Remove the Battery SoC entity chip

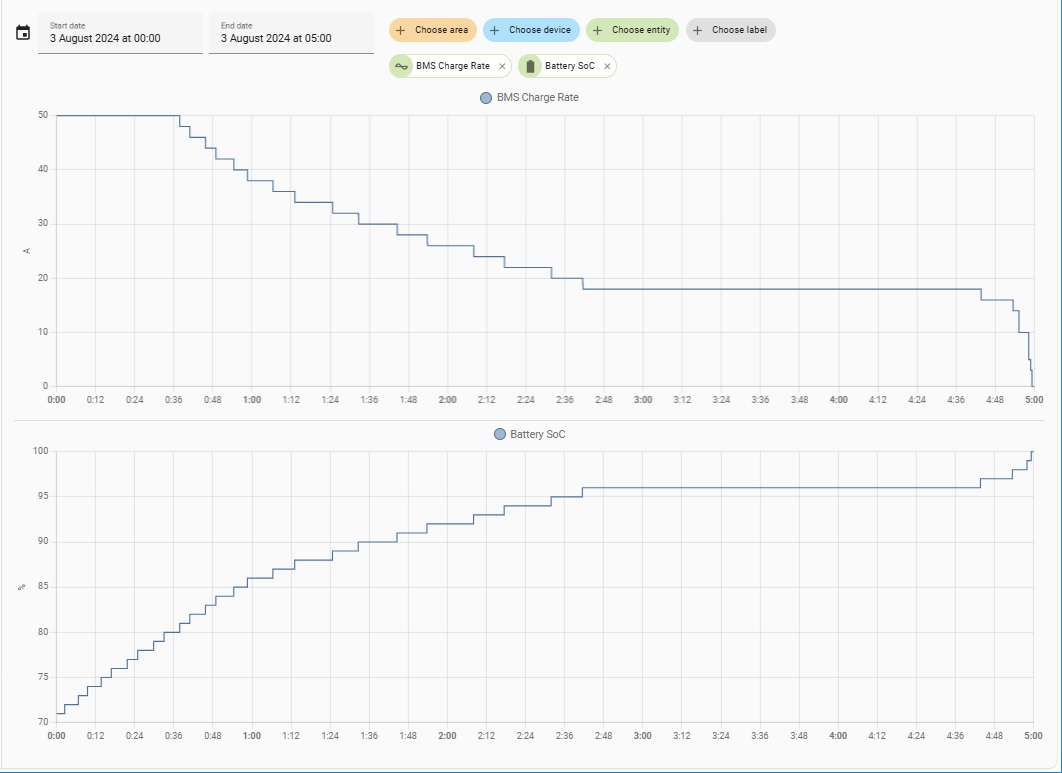pos(607,66)
